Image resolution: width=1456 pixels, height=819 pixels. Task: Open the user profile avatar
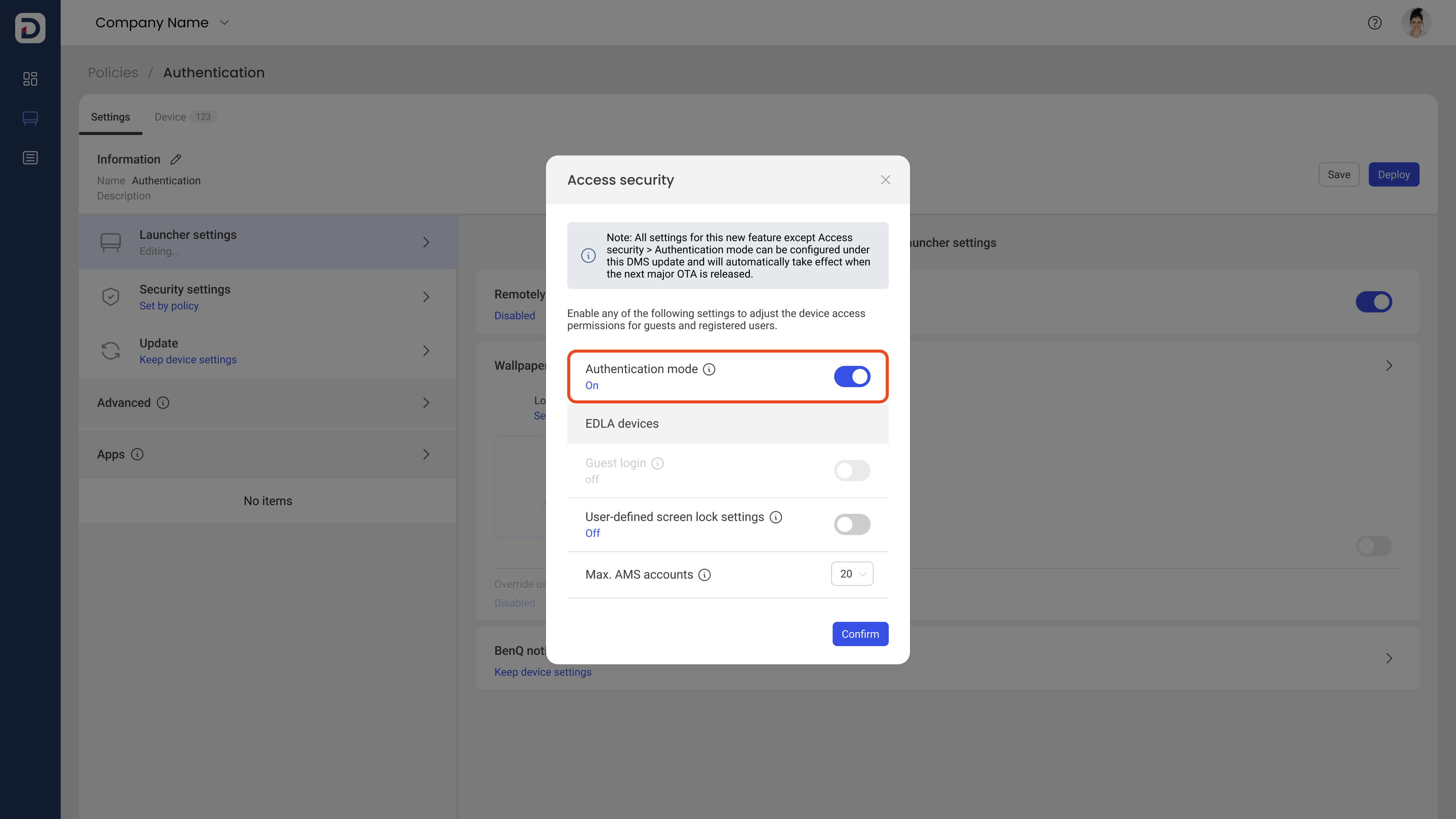click(1417, 23)
